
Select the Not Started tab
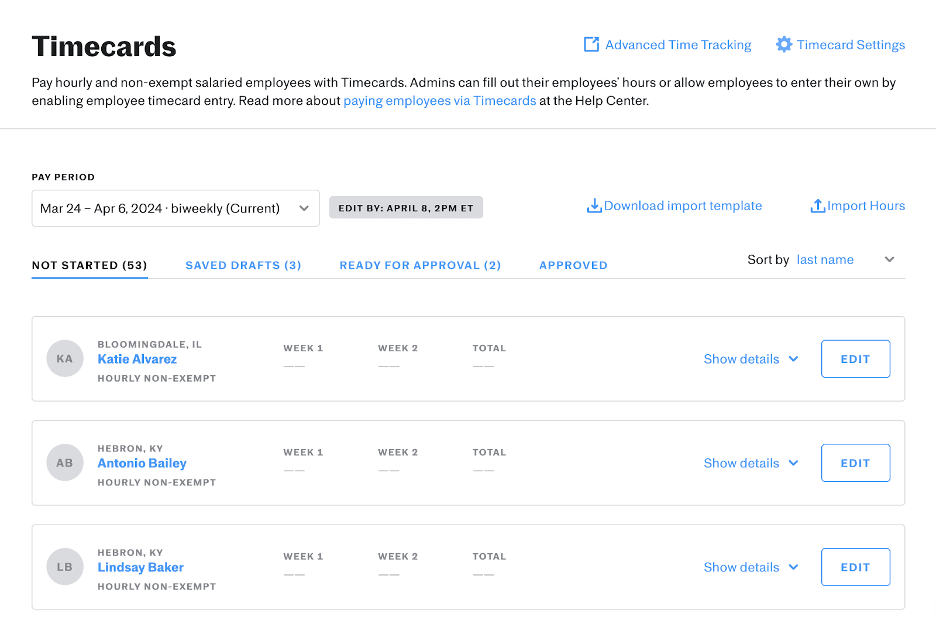point(90,265)
